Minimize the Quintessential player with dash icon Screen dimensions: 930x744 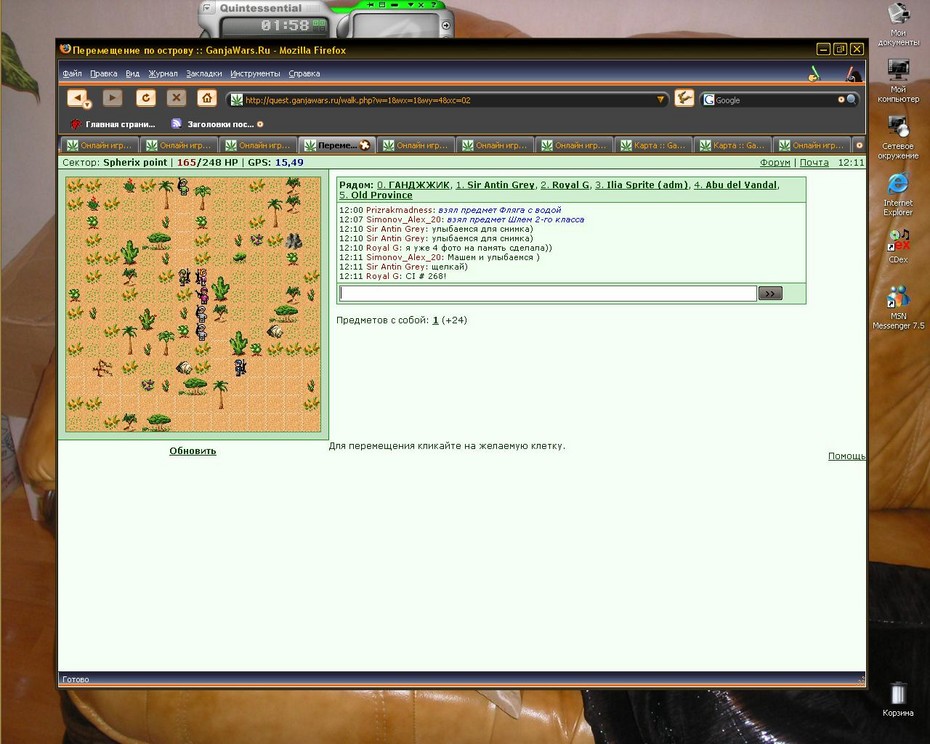tap(396, 5)
